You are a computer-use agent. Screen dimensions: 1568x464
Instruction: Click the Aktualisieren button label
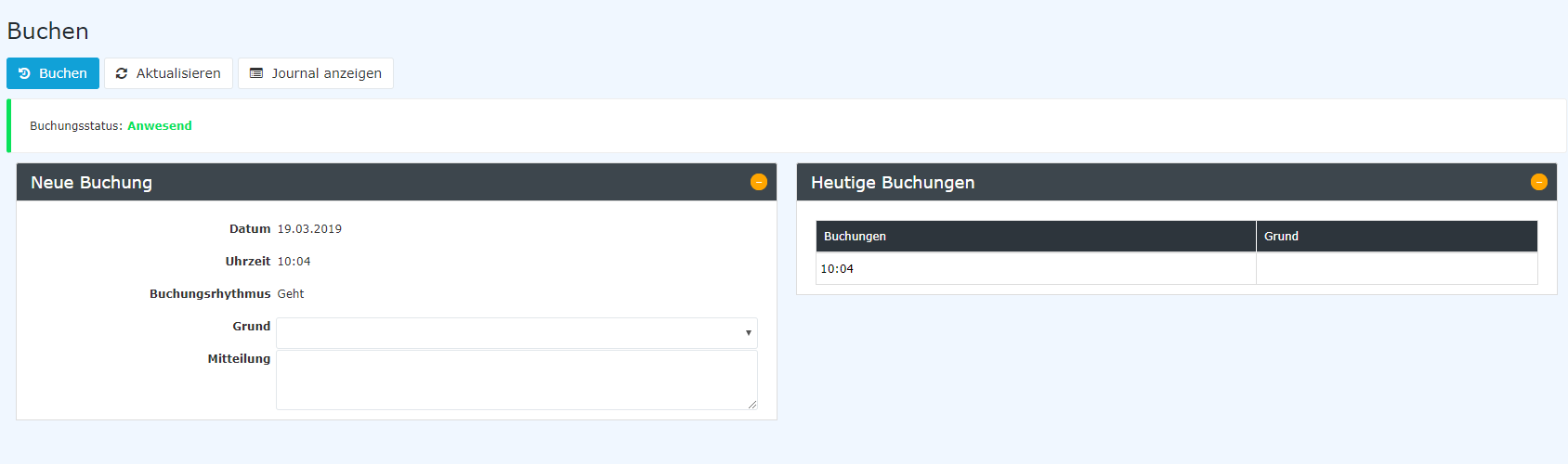(178, 73)
